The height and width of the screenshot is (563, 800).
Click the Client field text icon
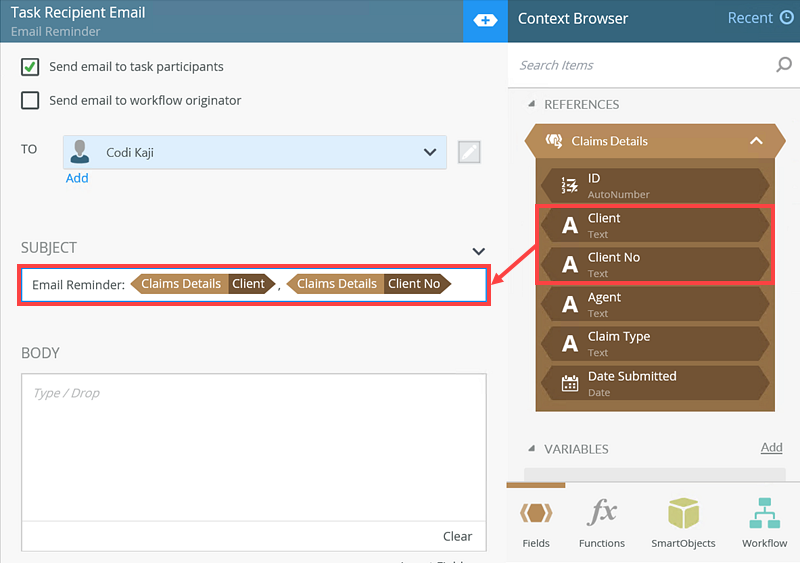coord(570,225)
